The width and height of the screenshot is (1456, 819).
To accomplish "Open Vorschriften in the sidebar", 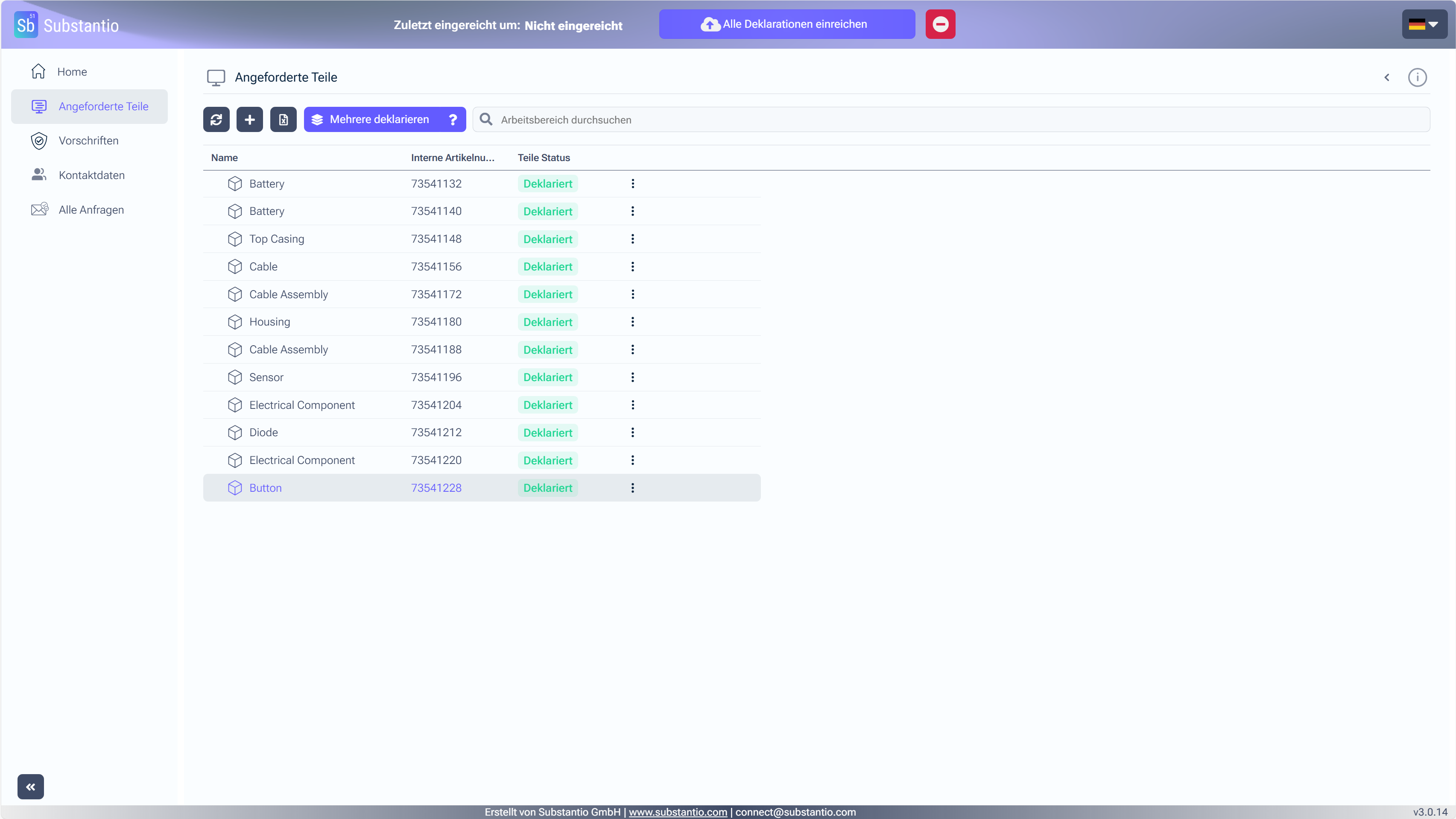I will click(89, 141).
